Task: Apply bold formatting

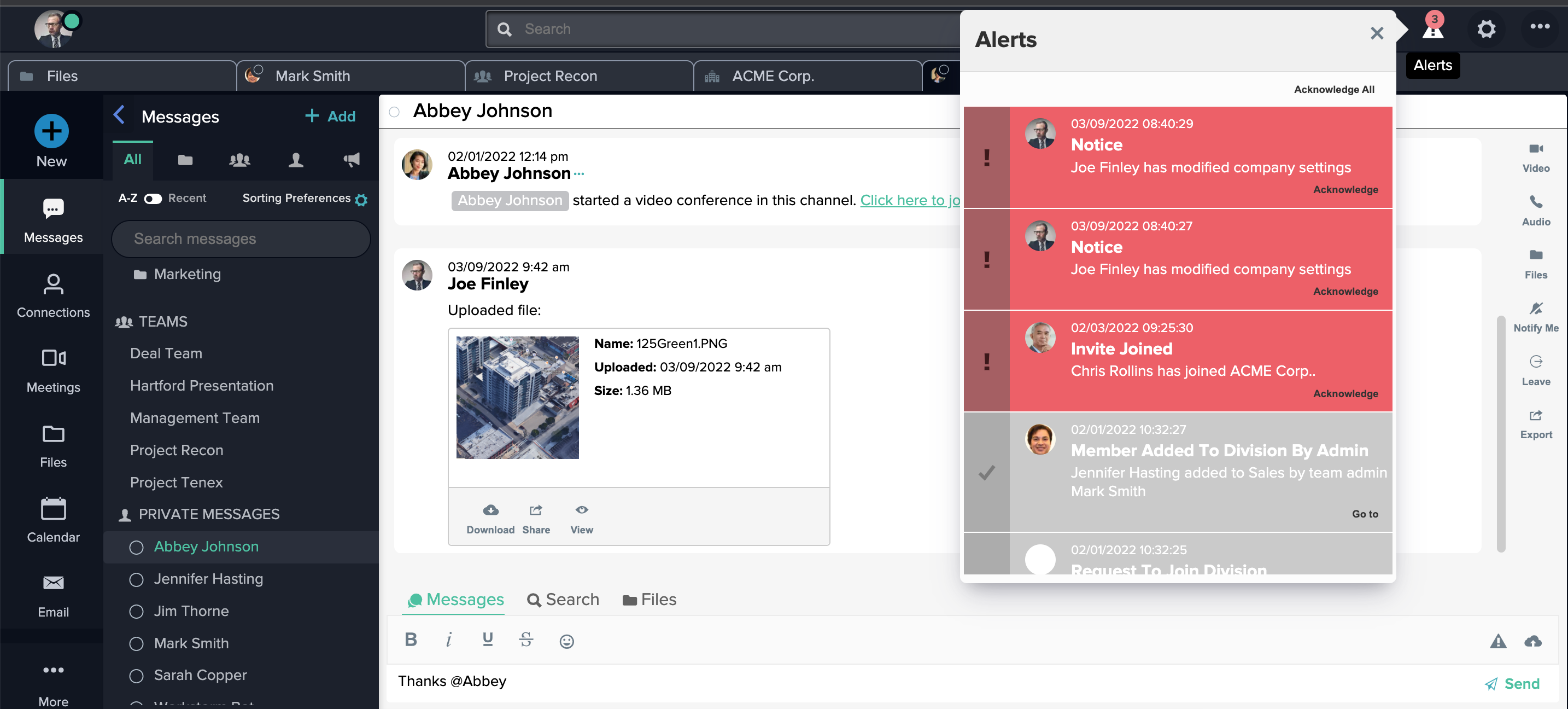Action: [x=411, y=640]
